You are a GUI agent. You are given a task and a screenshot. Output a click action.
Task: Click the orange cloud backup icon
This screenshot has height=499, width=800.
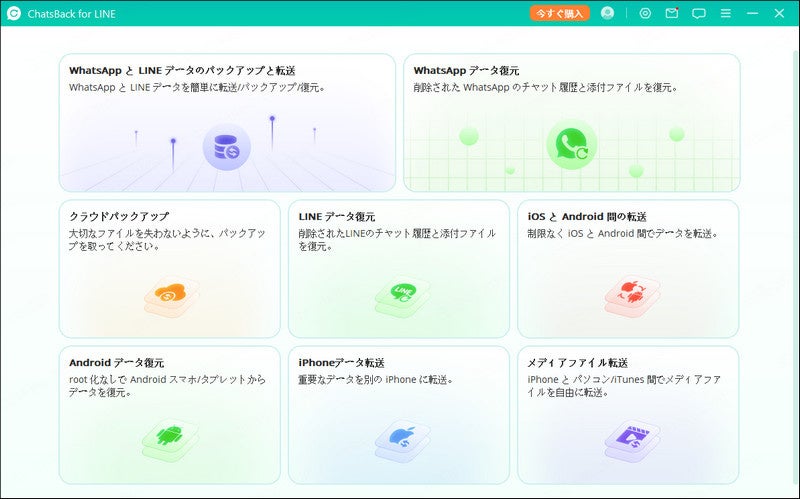pyautogui.click(x=171, y=297)
